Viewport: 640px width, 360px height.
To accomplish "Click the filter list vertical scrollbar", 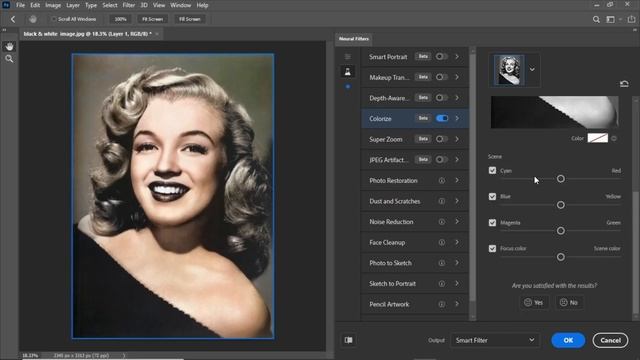I will [x=473, y=178].
